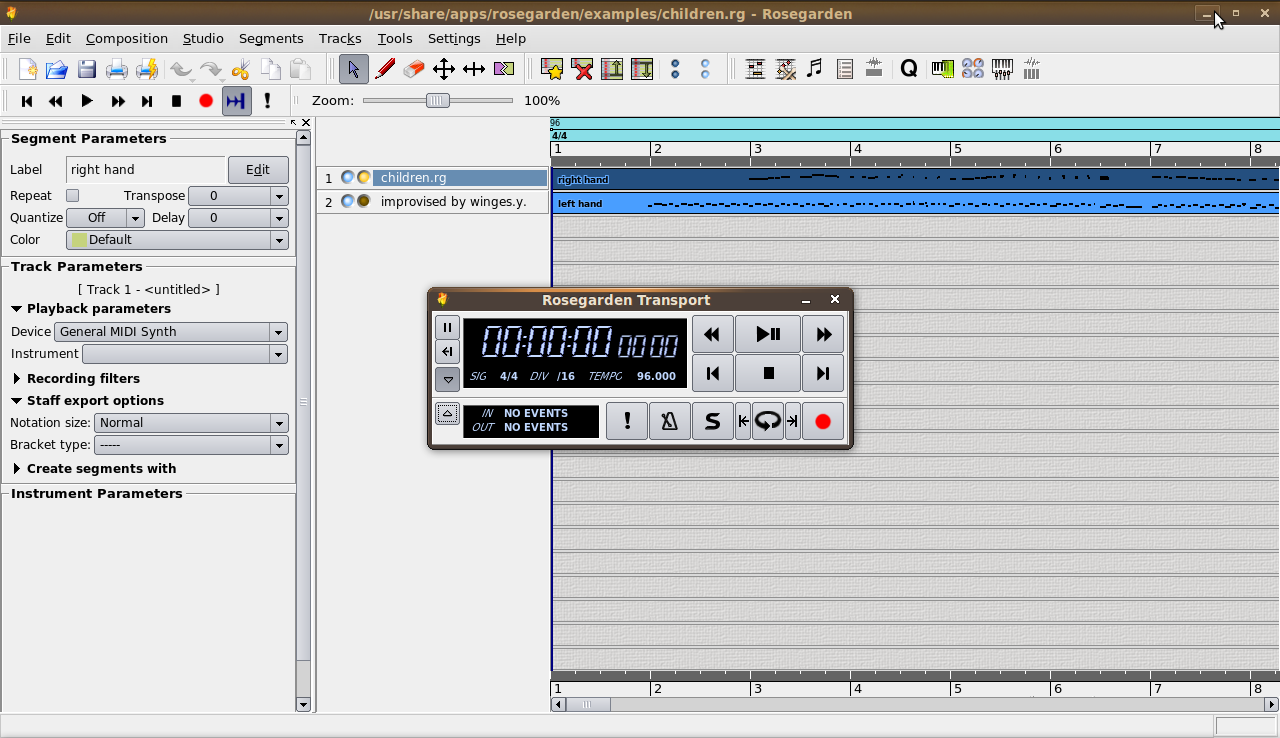Click the Edit button next to label

point(258,170)
